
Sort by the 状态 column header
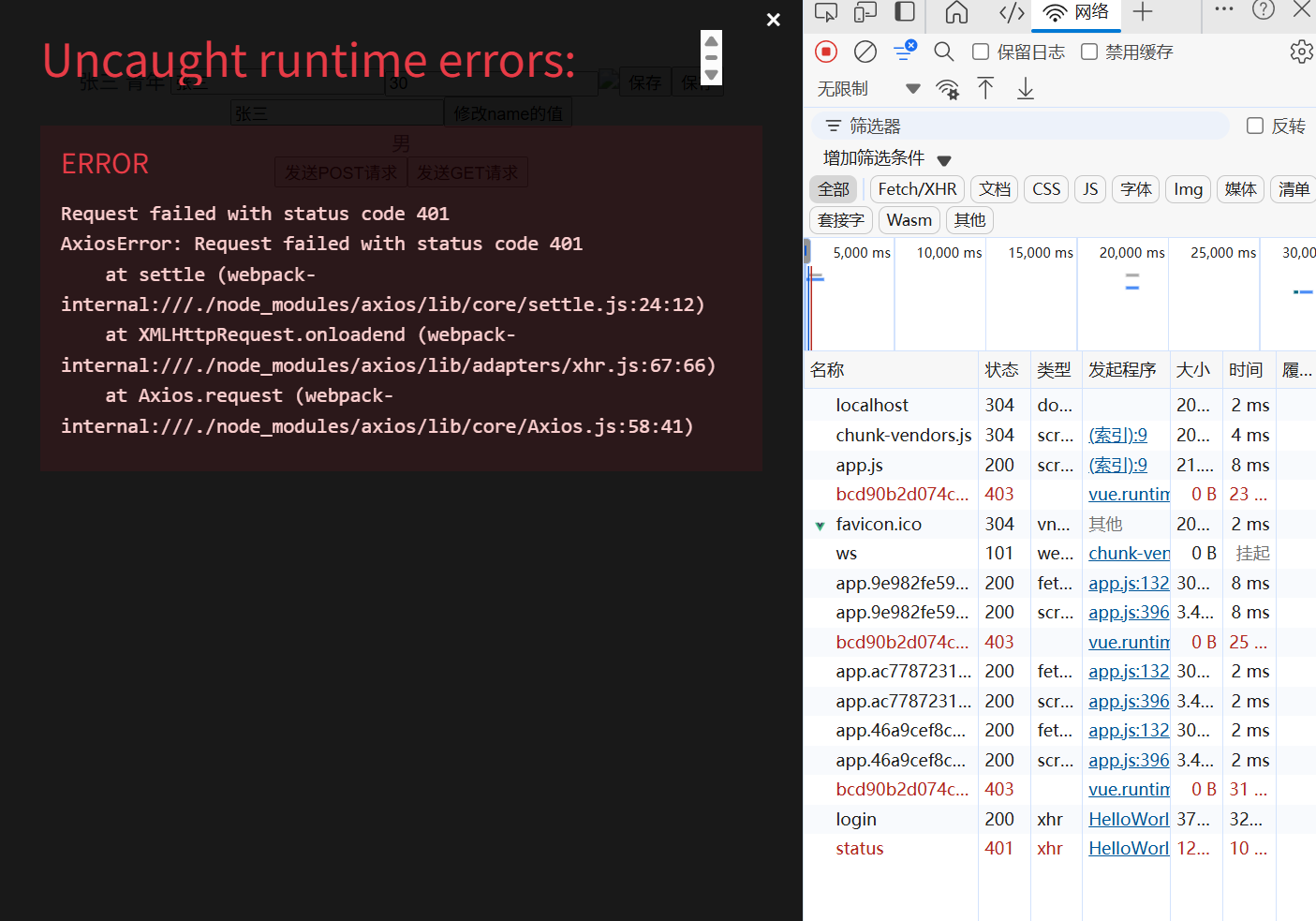(x=1004, y=370)
